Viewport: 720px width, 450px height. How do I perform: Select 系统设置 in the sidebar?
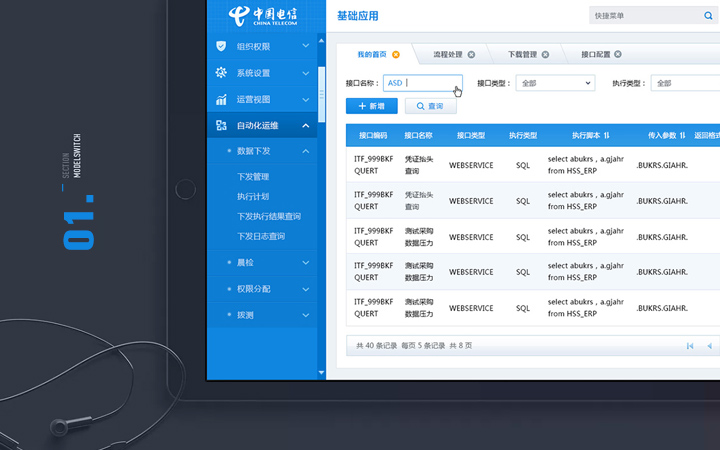point(262,73)
